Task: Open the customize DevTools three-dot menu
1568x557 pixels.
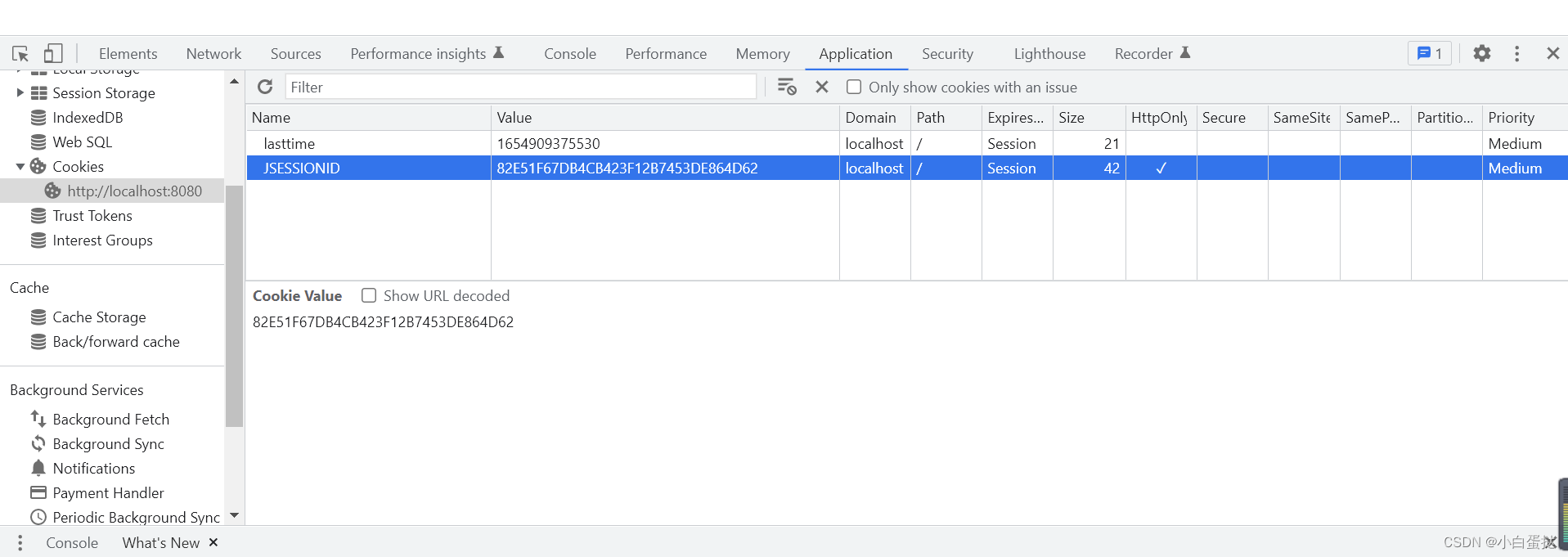Action: 1517,53
